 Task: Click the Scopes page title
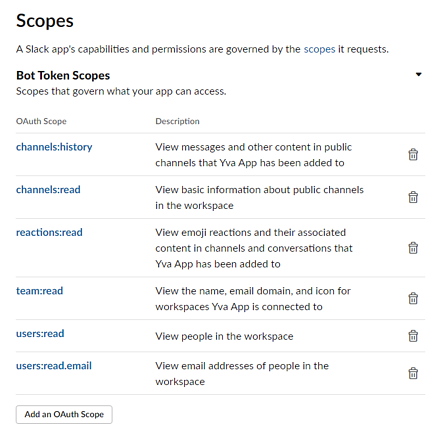click(45, 21)
